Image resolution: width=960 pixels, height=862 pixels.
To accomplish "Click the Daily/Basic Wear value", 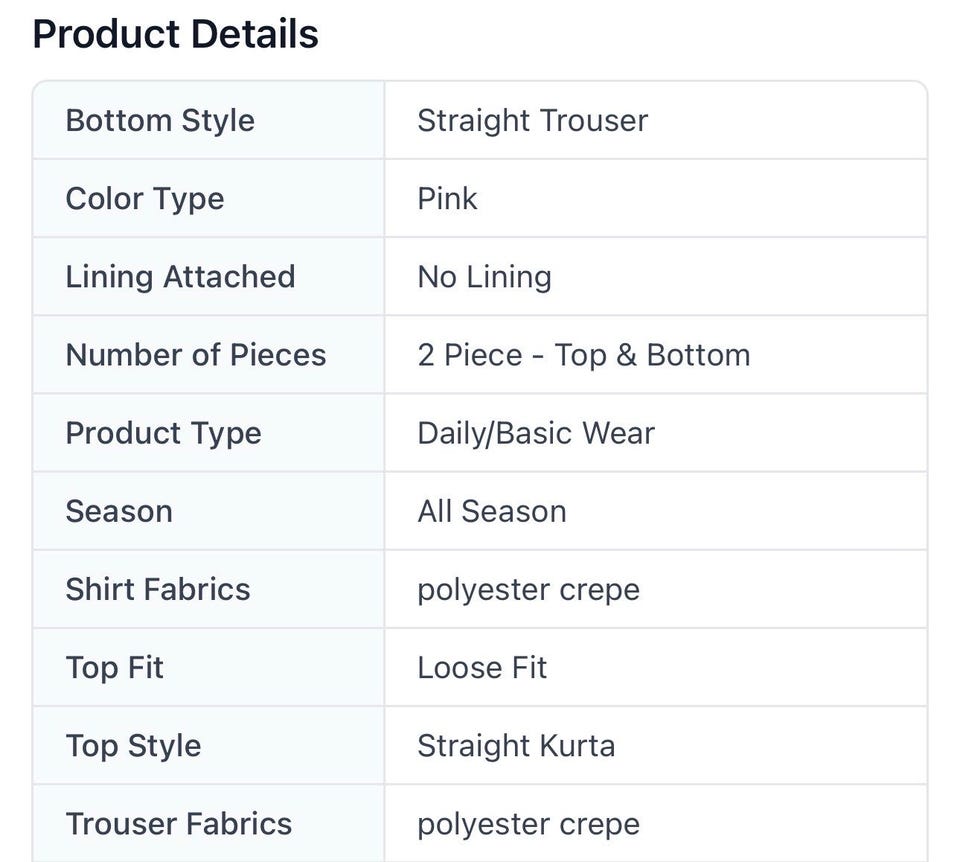I will click(536, 433).
